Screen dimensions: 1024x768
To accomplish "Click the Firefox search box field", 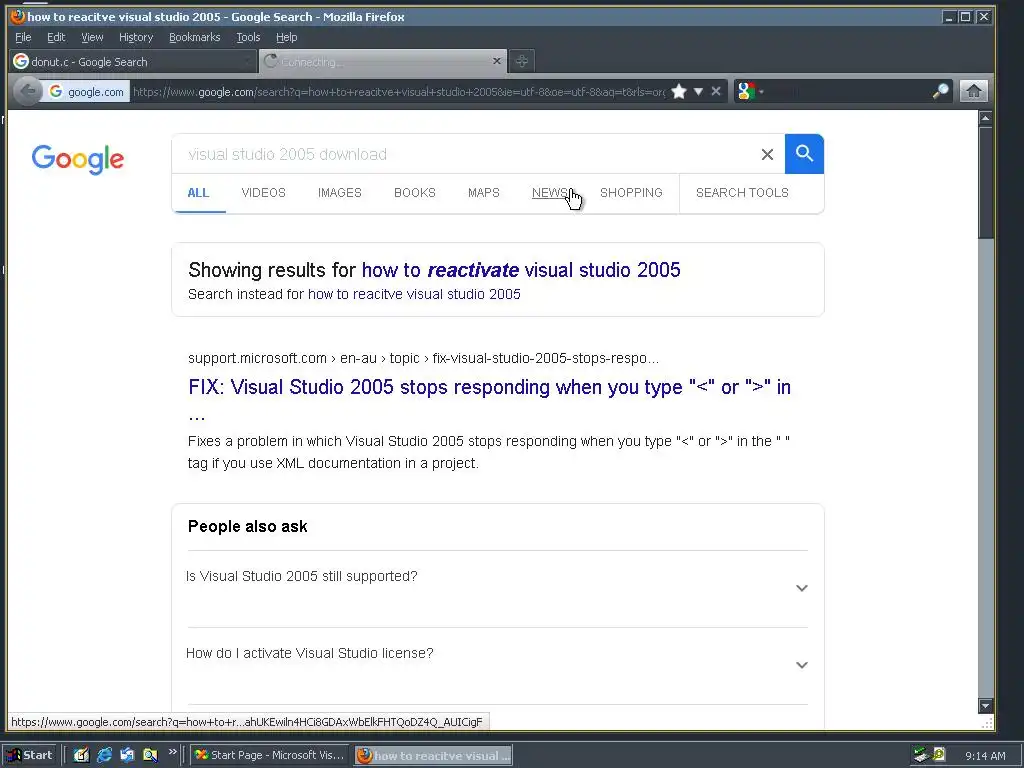I will tap(848, 91).
